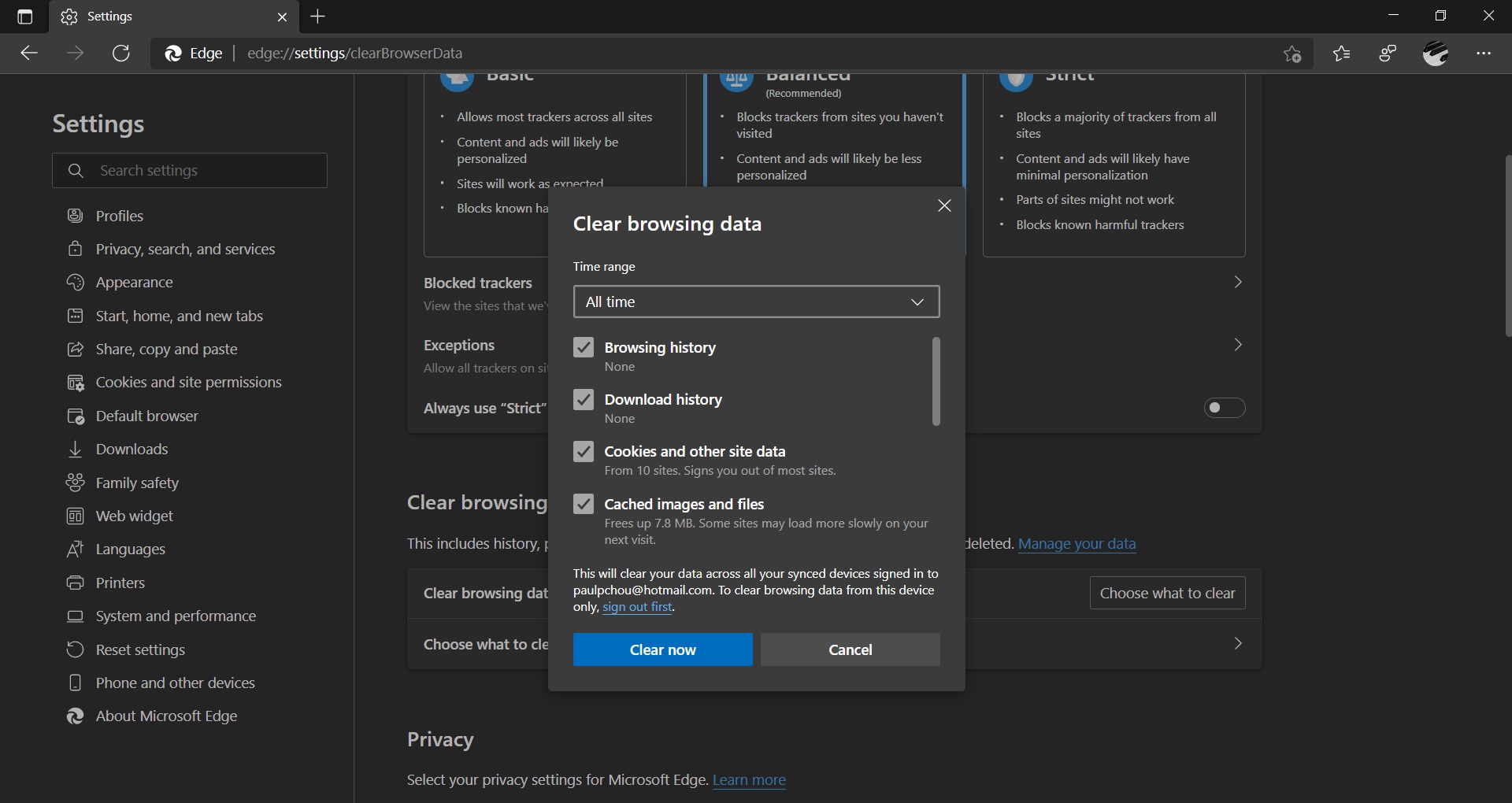Click the Clear now button
This screenshot has height=803, width=1512.
[x=662, y=649]
